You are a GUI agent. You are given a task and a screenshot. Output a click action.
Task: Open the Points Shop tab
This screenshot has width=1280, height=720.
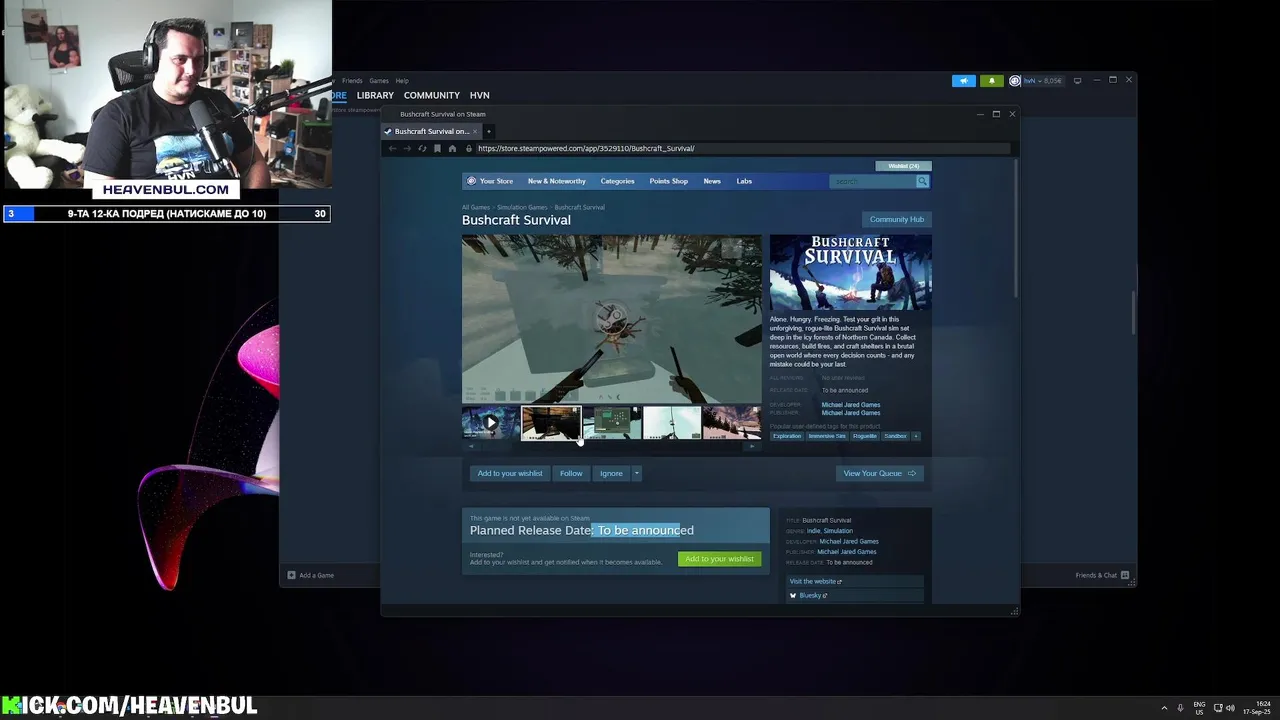click(x=668, y=181)
